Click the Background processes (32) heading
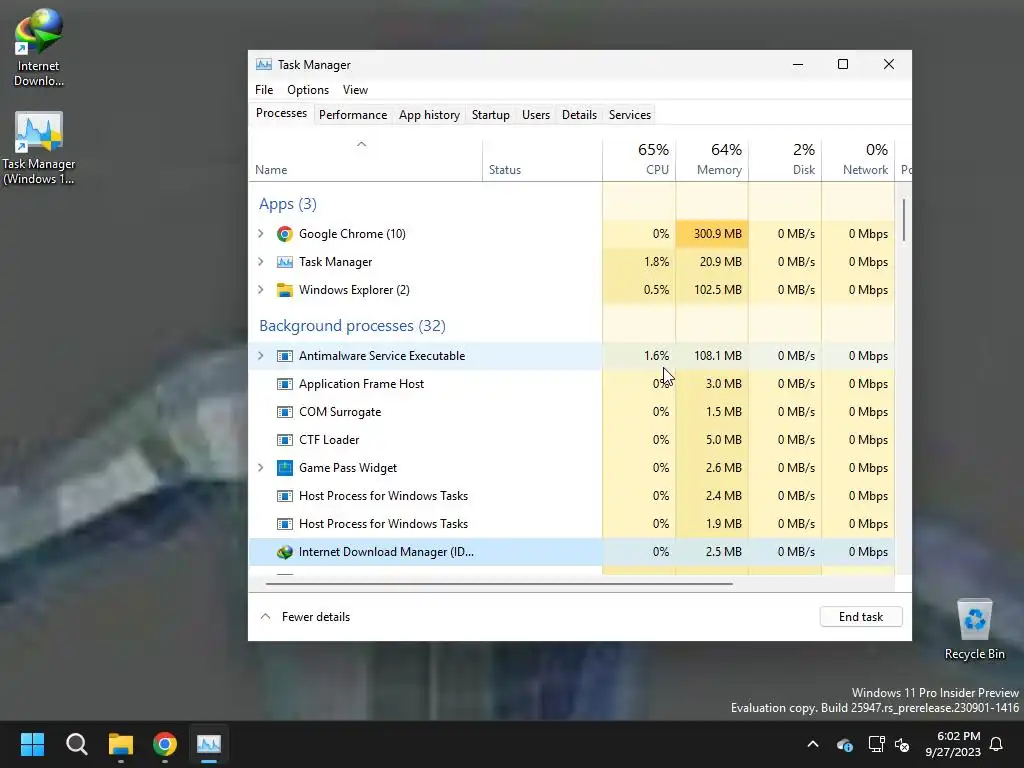 coord(352,325)
